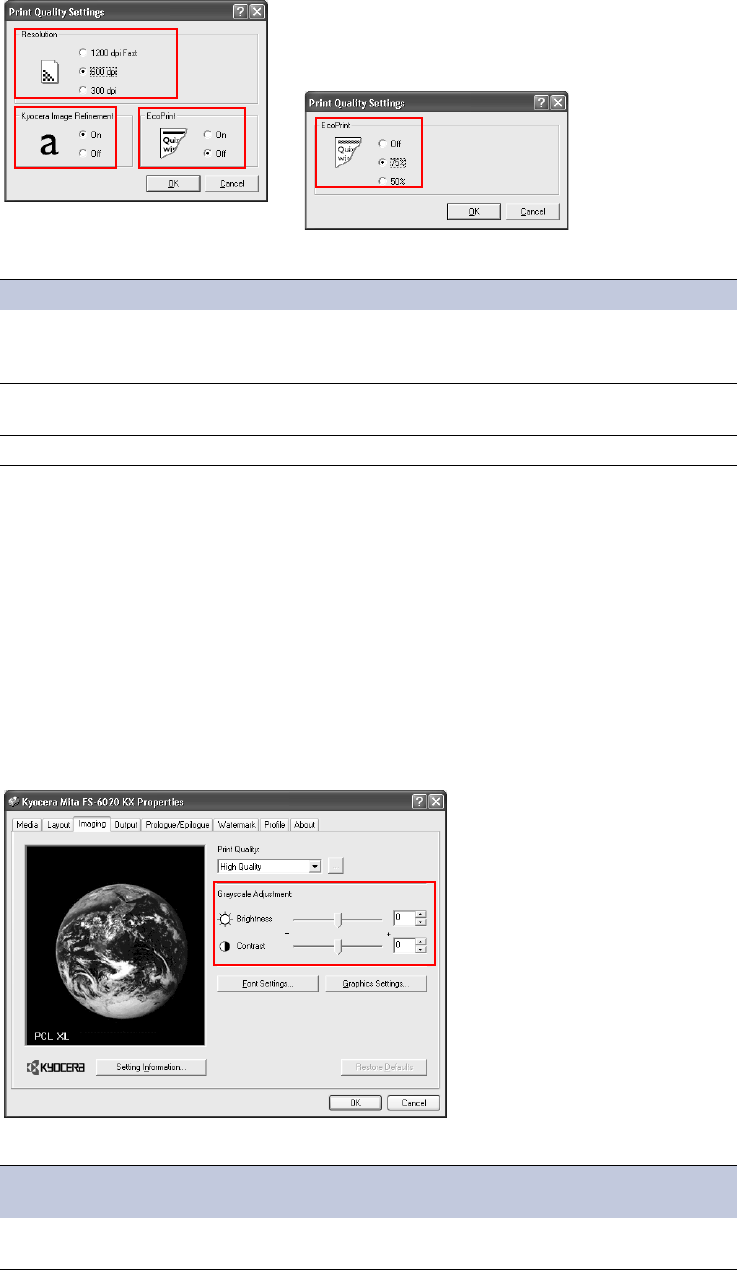Open the Print Quality dropdown list

pyautogui.click(x=315, y=866)
